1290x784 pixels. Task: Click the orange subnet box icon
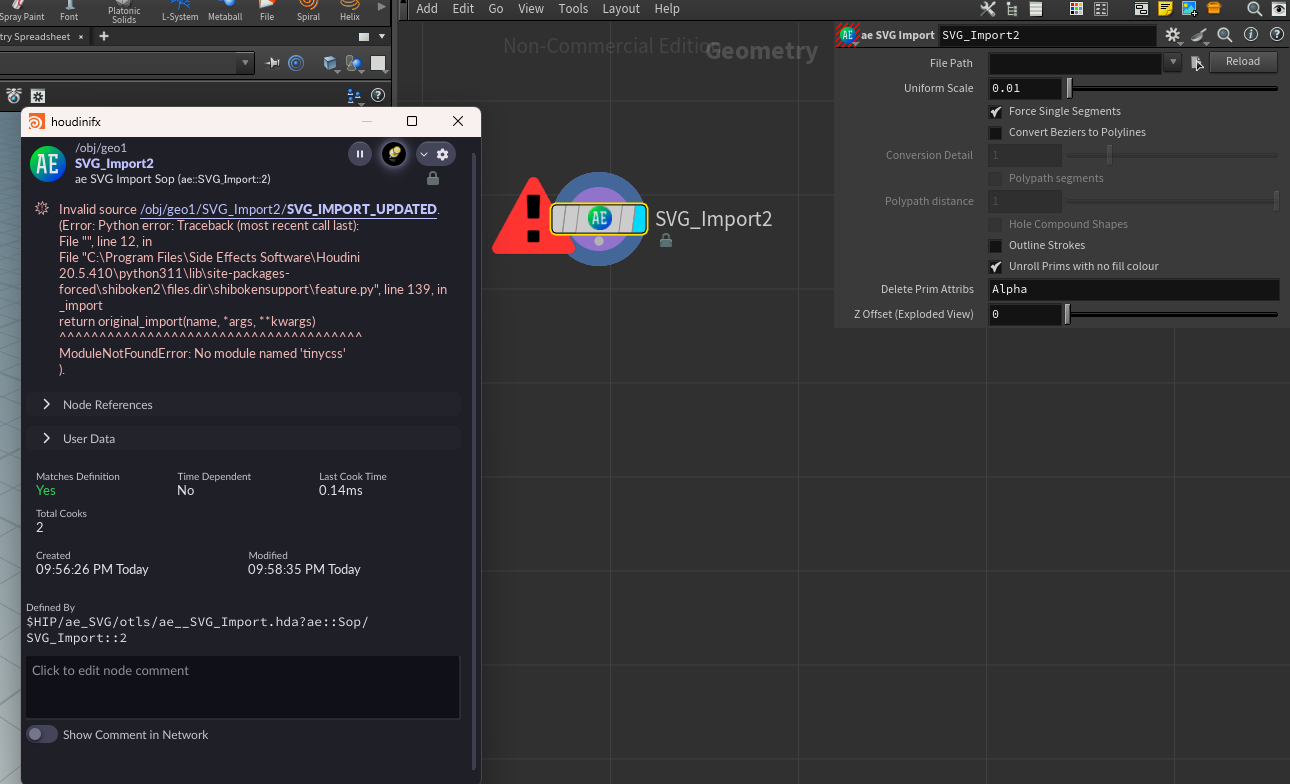[x=1214, y=9]
